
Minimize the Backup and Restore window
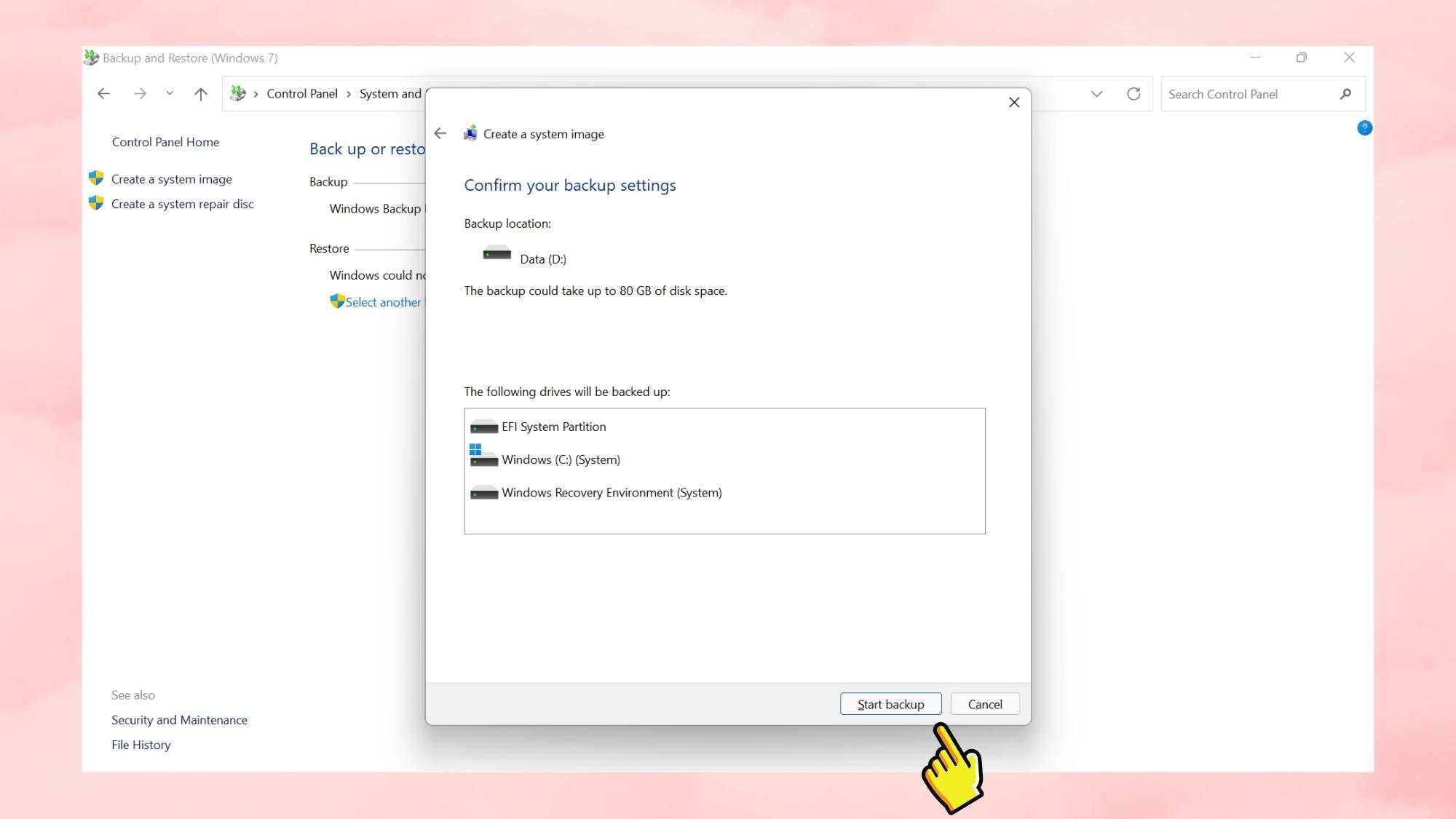click(x=1255, y=58)
